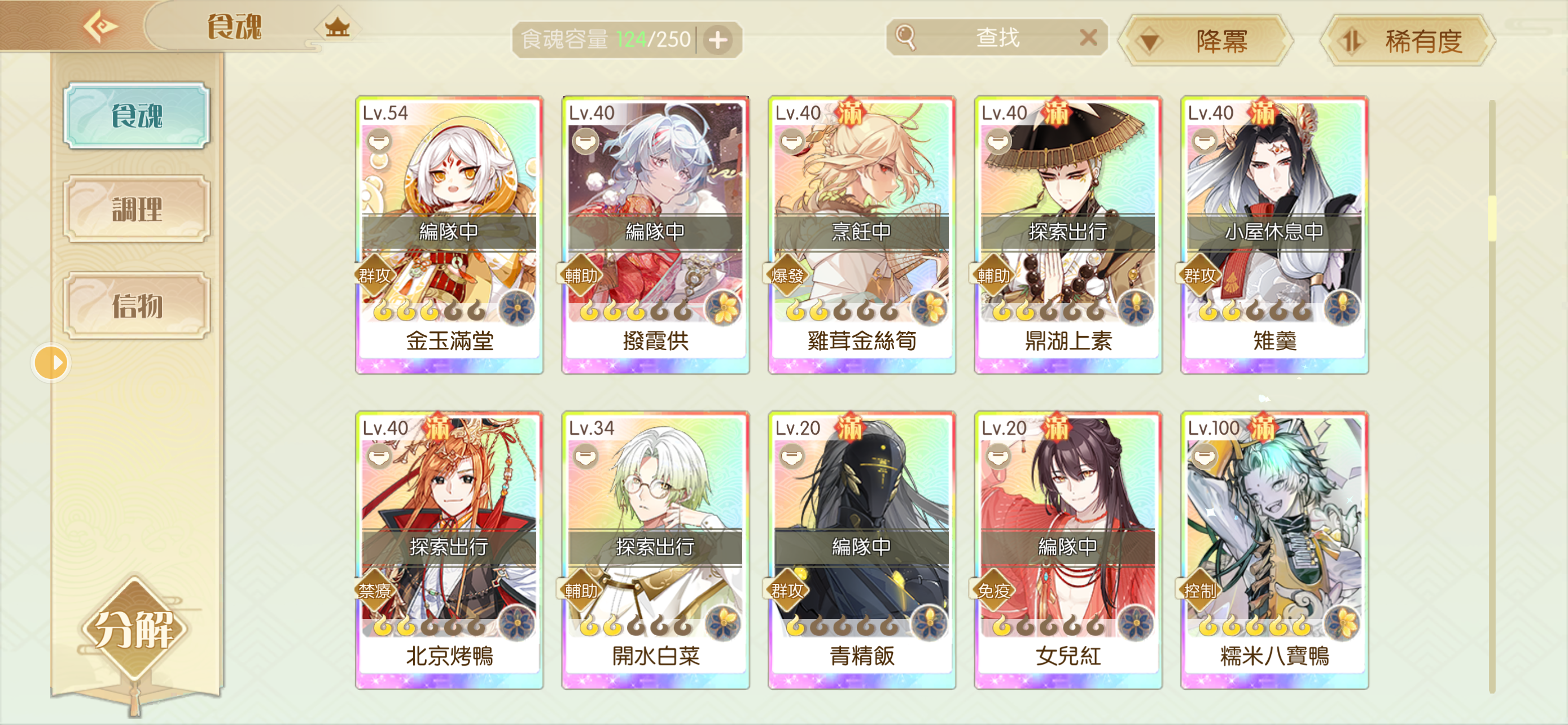Click the magnifier search icon
The image size is (1568, 725).
(905, 37)
